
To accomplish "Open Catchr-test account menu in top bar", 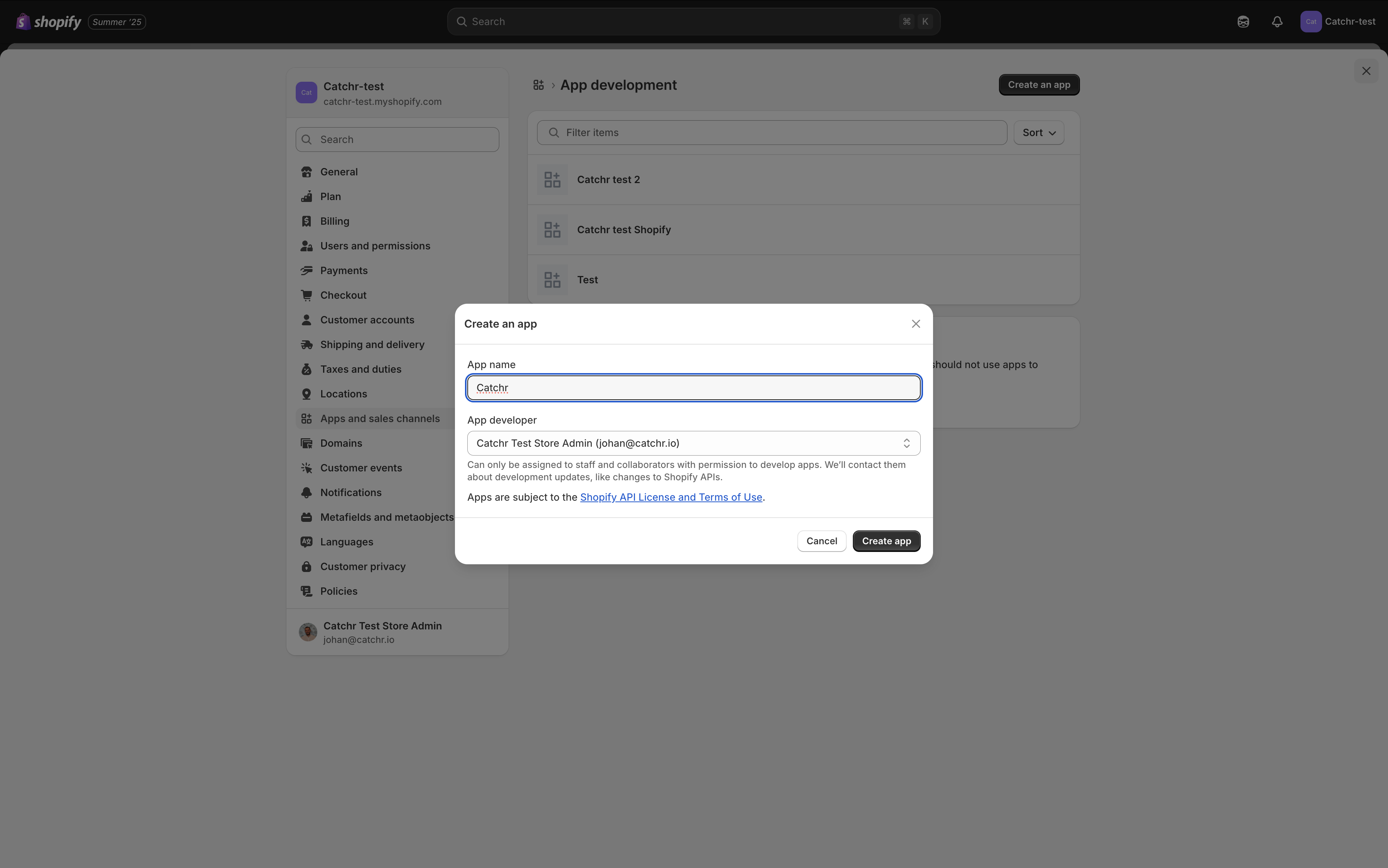I will coord(1338,22).
